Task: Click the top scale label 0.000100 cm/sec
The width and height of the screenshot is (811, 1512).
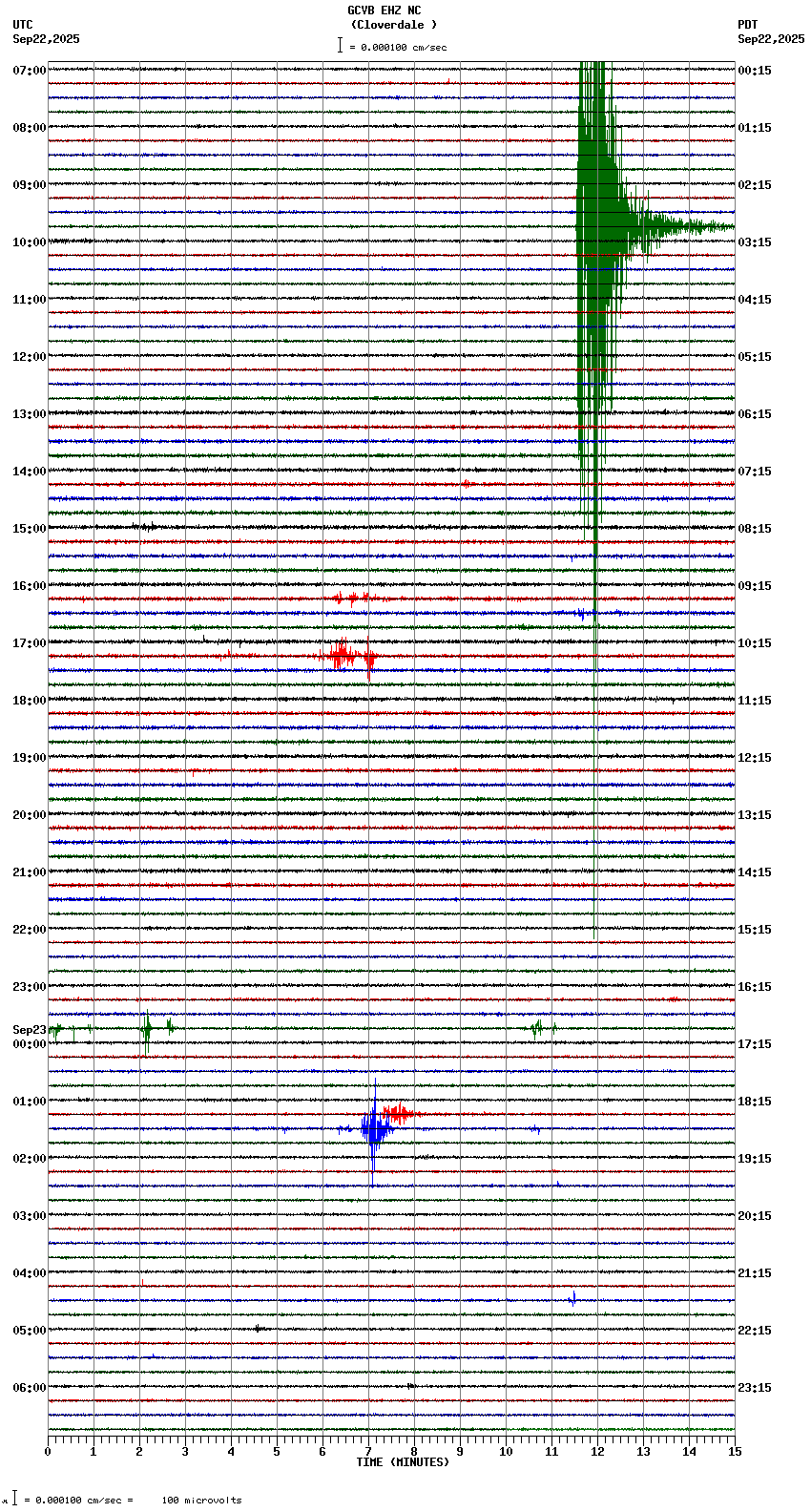Action: pyautogui.click(x=404, y=47)
